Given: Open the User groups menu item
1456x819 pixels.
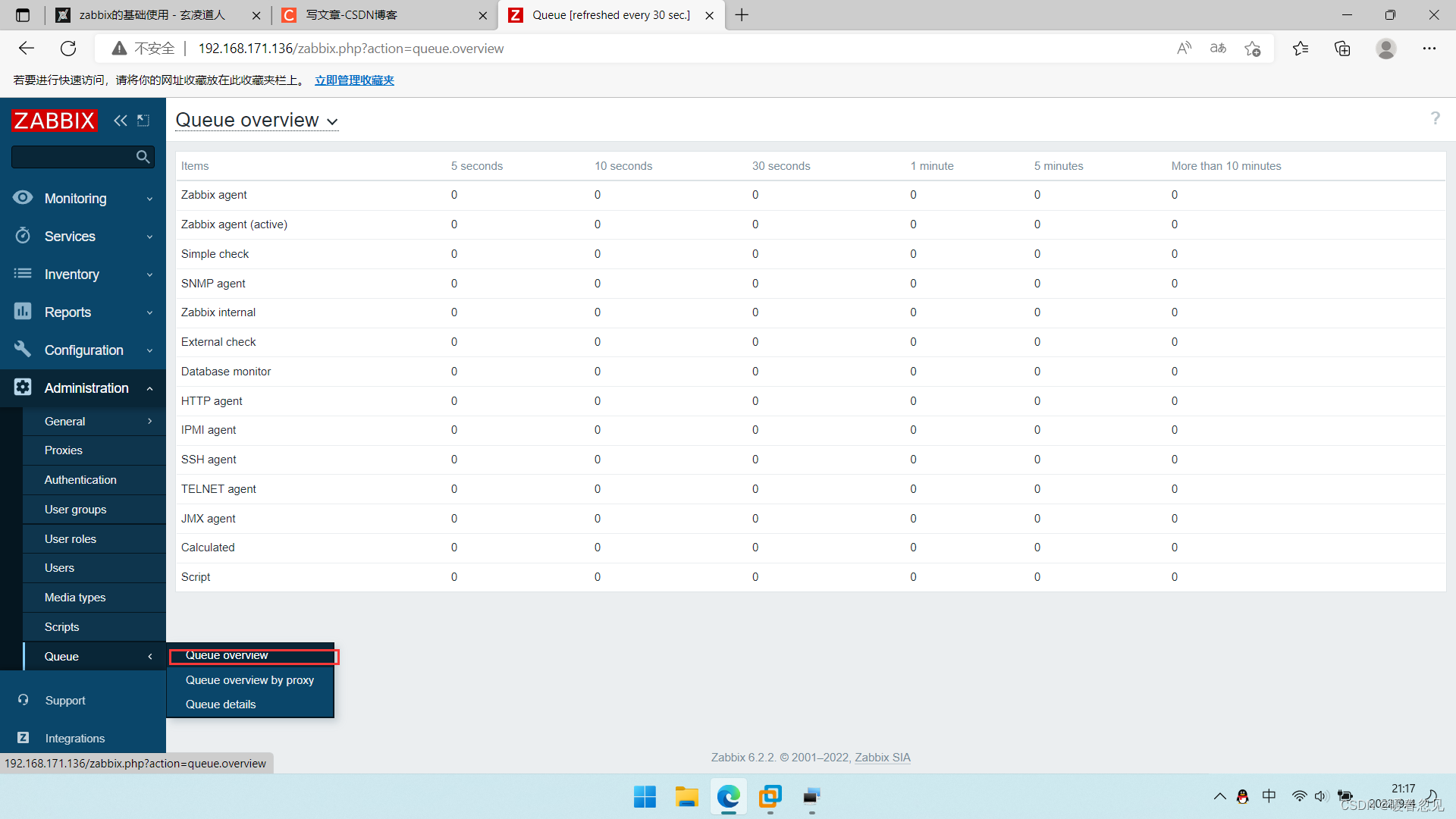Looking at the screenshot, I should click(x=75, y=510).
